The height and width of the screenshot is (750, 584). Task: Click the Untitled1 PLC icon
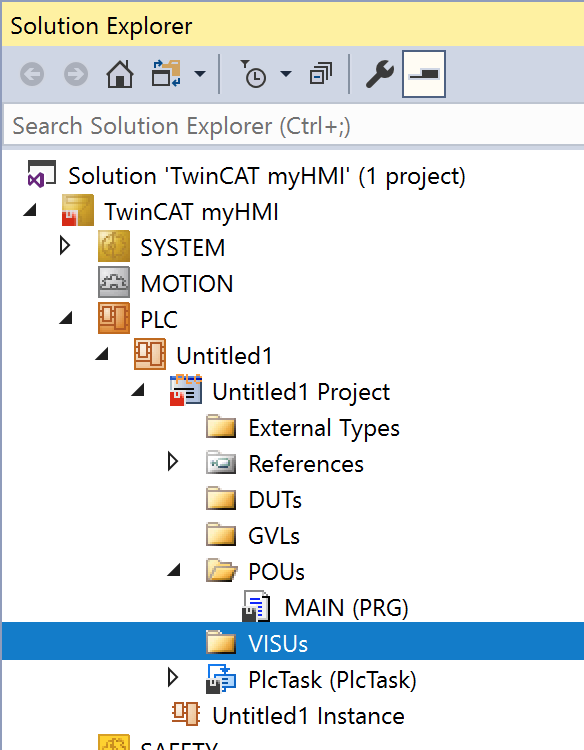pyautogui.click(x=150, y=354)
